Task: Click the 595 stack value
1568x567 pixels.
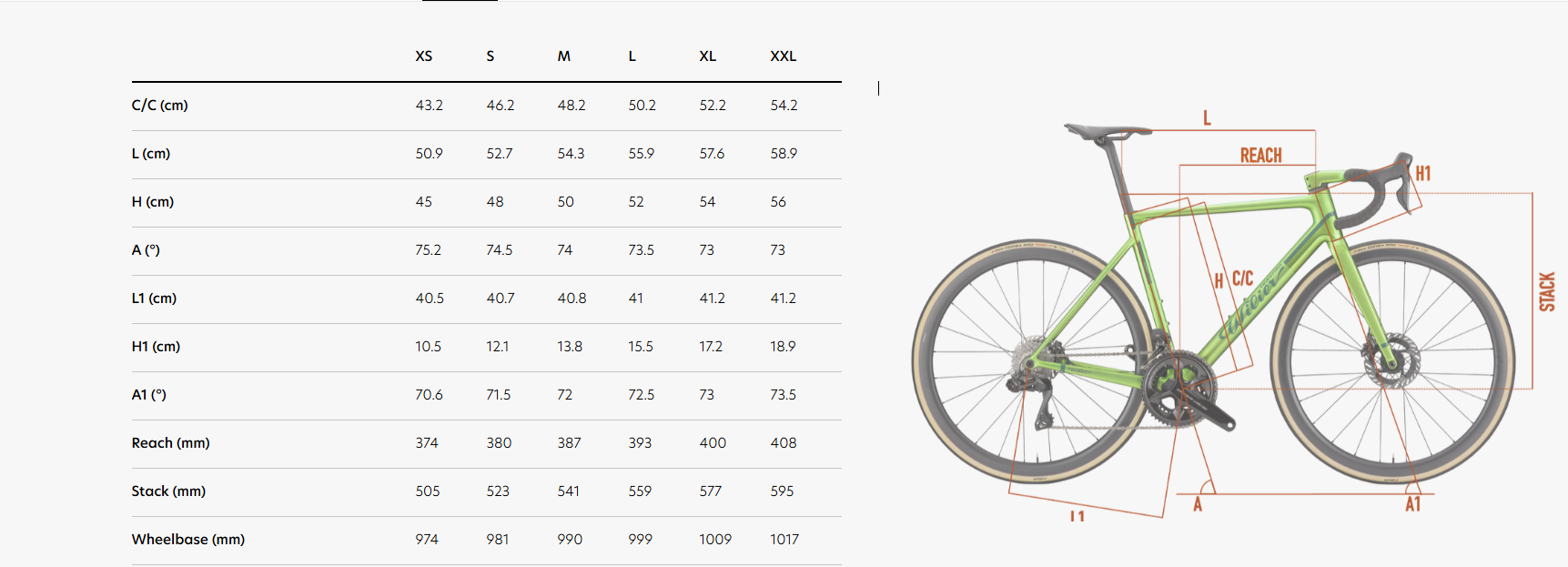Action: tap(782, 491)
